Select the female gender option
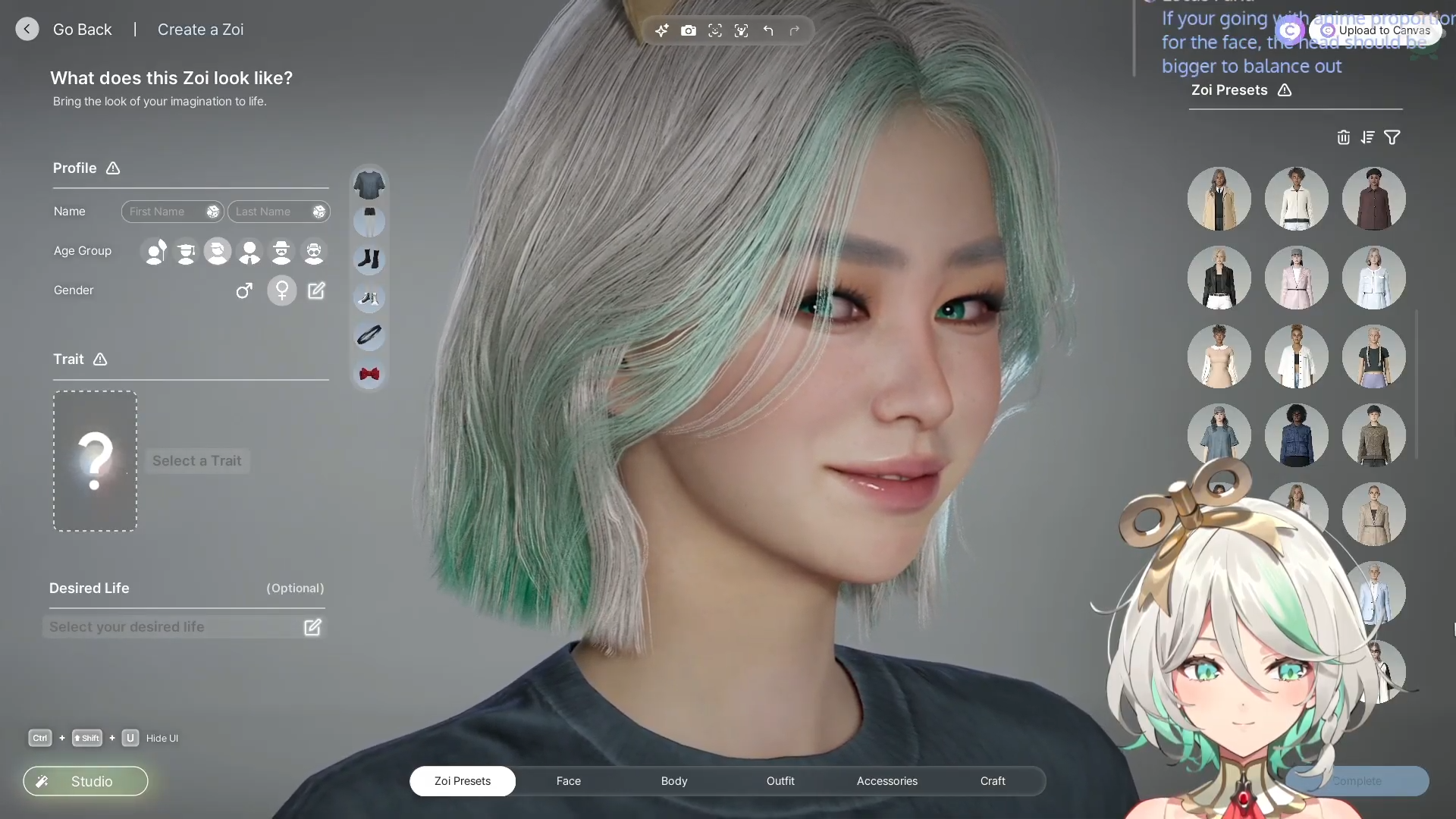The height and width of the screenshot is (819, 1456). tap(281, 290)
